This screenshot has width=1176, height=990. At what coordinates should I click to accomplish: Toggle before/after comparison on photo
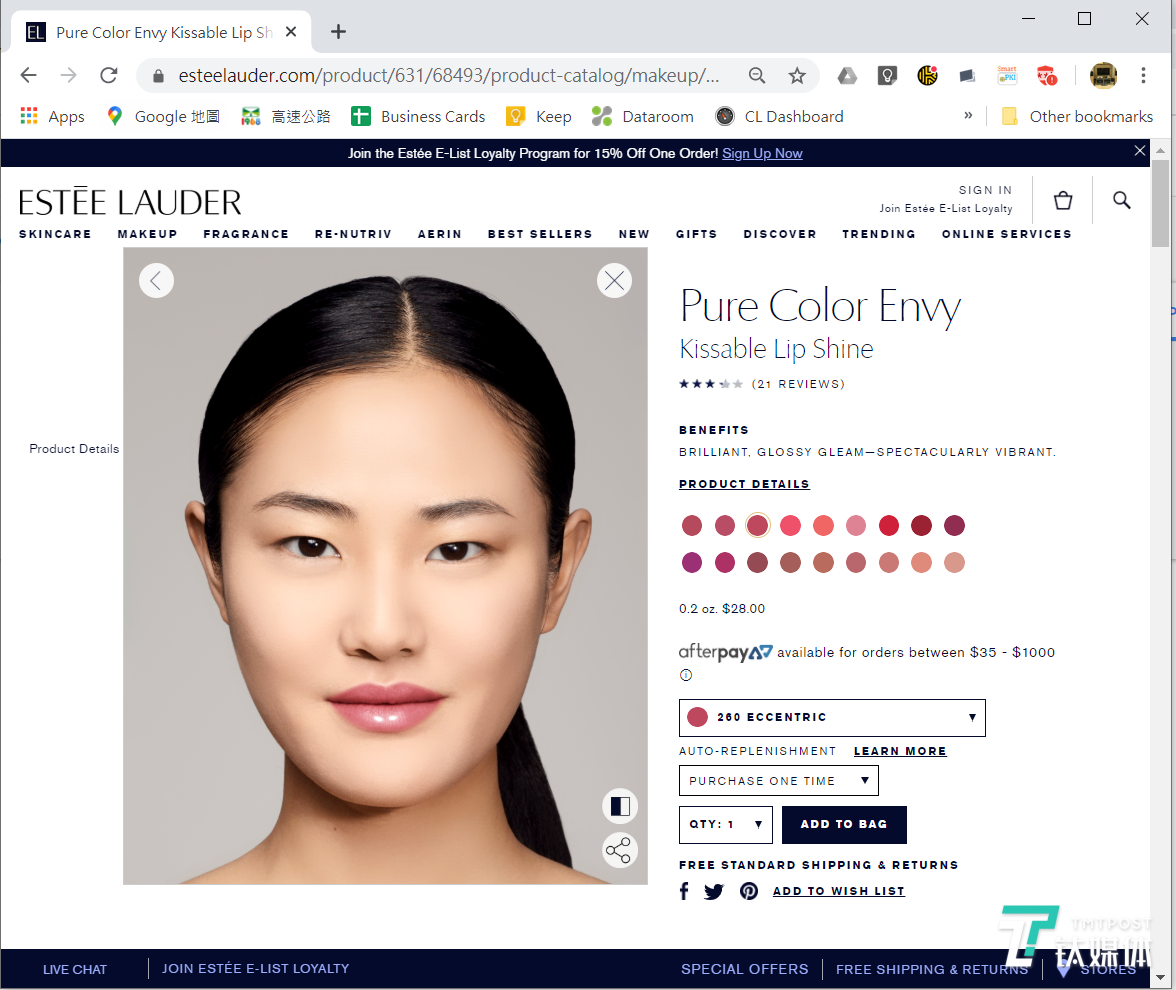coord(620,806)
